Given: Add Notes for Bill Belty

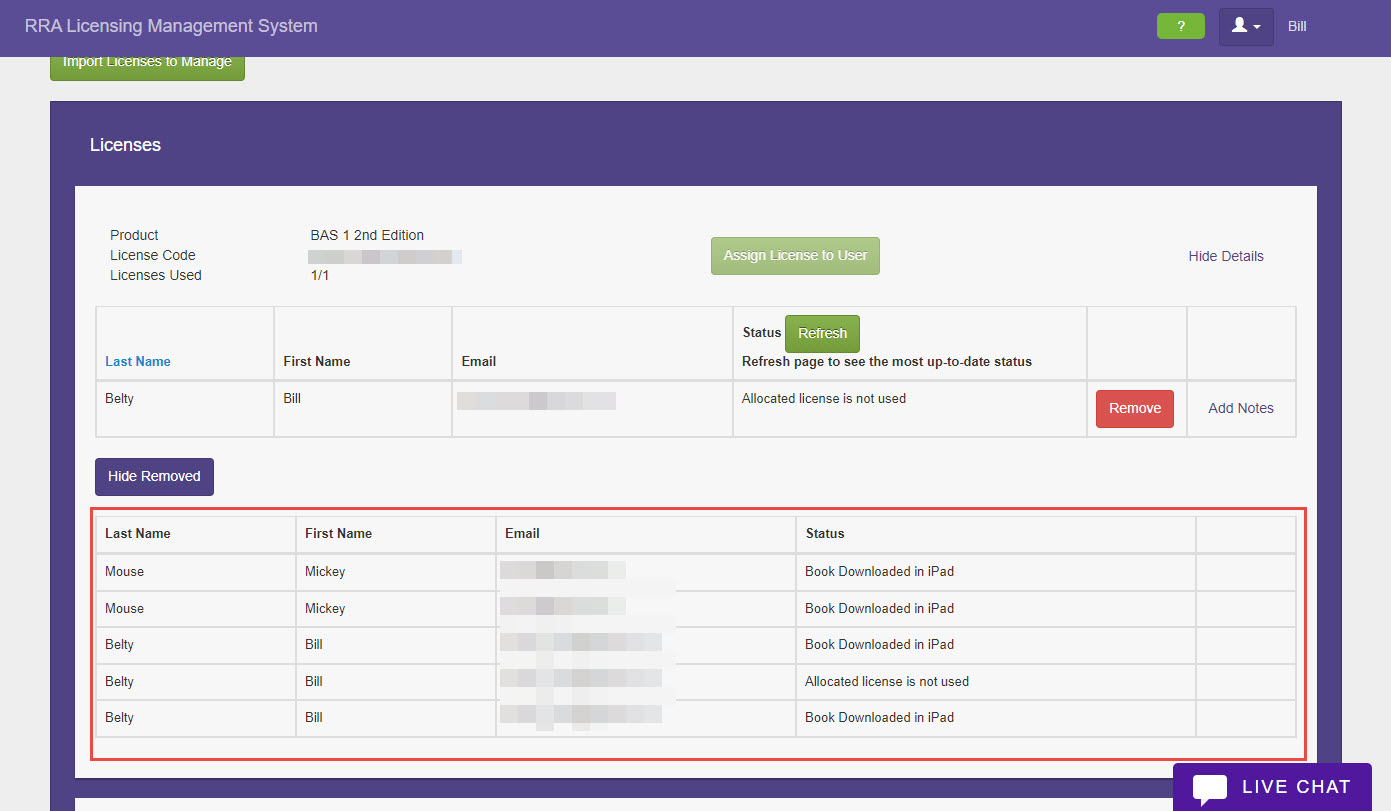Looking at the screenshot, I should click(1241, 408).
